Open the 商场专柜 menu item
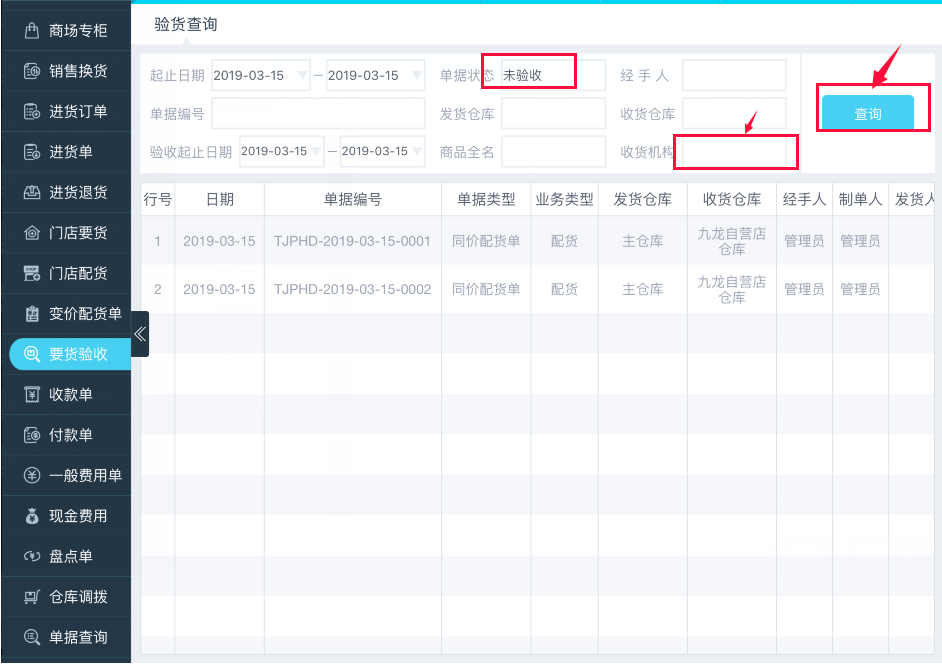 pos(66,30)
